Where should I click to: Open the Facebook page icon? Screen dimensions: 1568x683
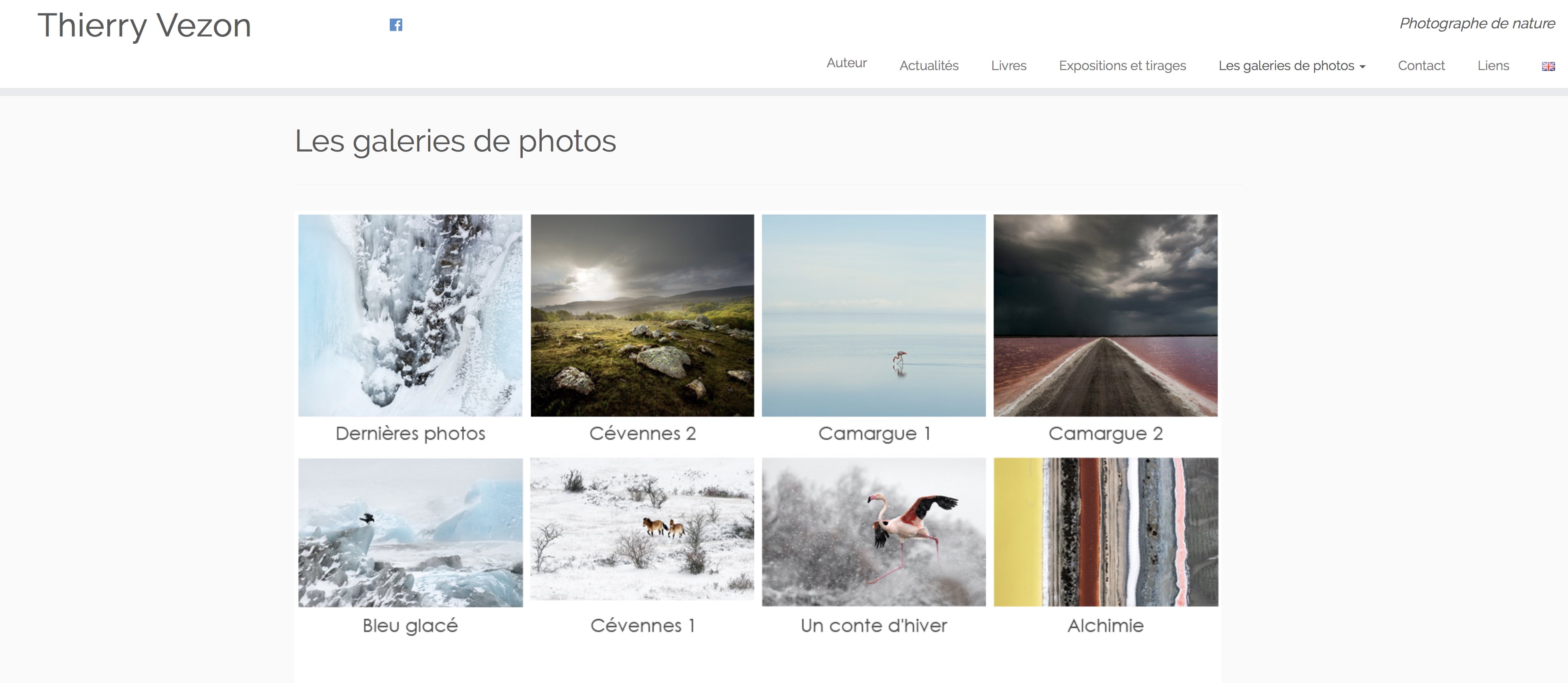tap(396, 25)
